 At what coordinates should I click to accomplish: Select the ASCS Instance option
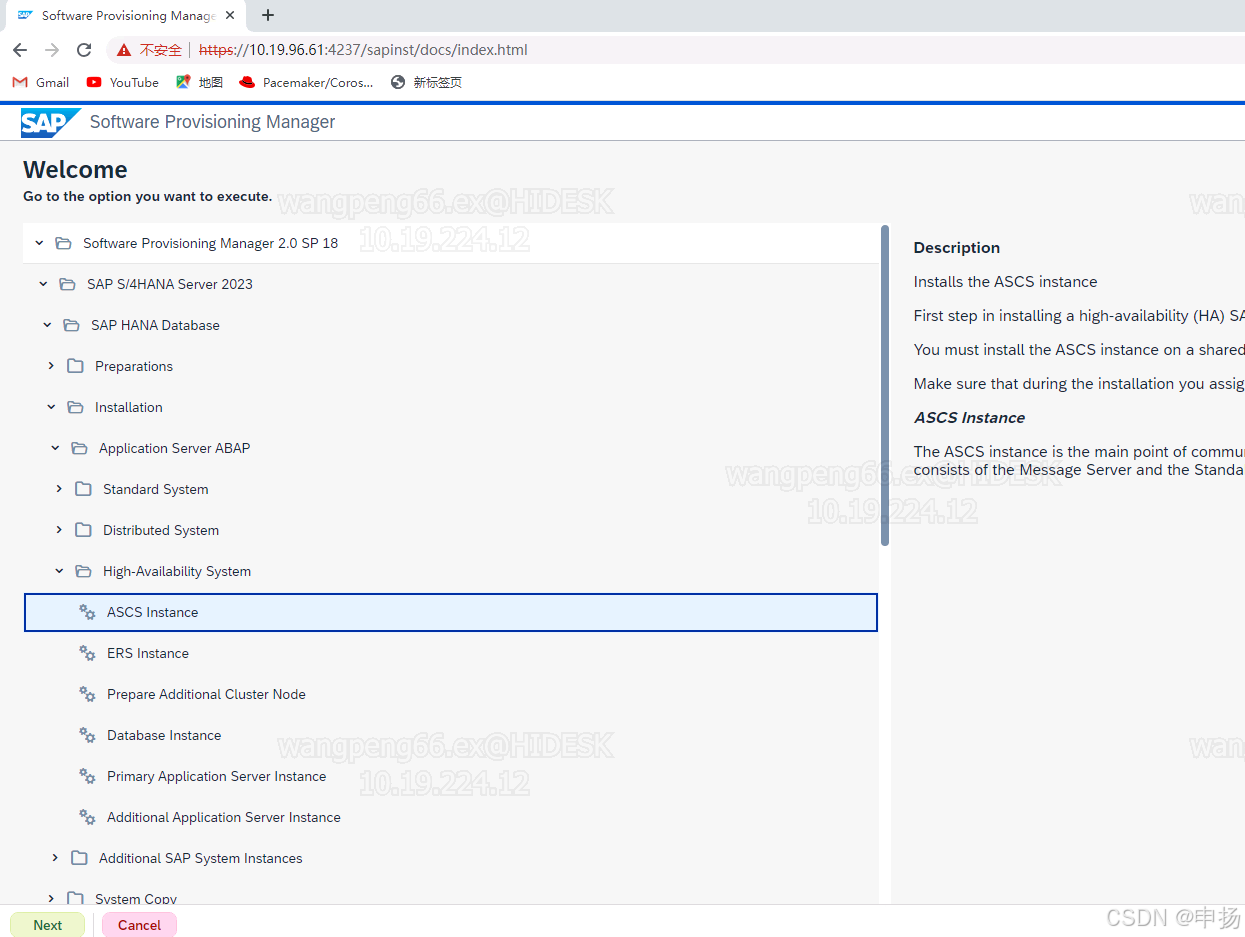pyautogui.click(x=450, y=612)
